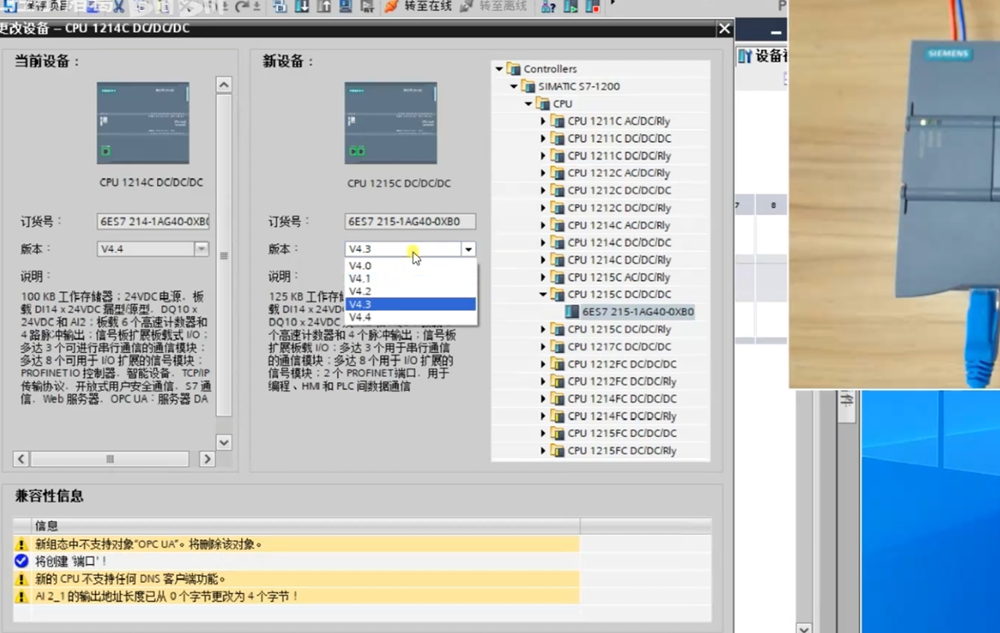Collapse the CPU 1215C DC/DC/DC tree node
1000x633 pixels.
544,295
